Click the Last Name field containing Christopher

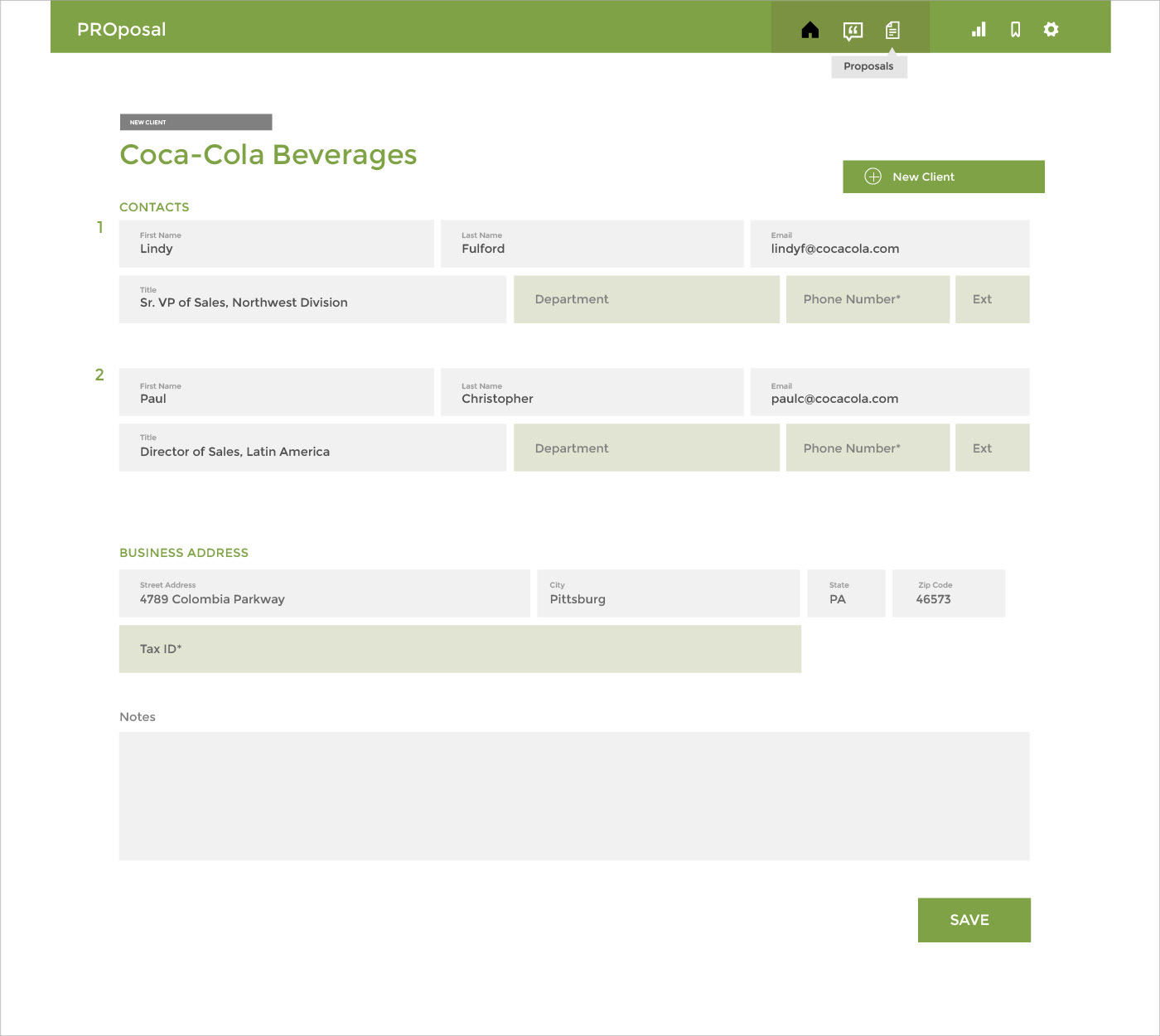tap(592, 392)
